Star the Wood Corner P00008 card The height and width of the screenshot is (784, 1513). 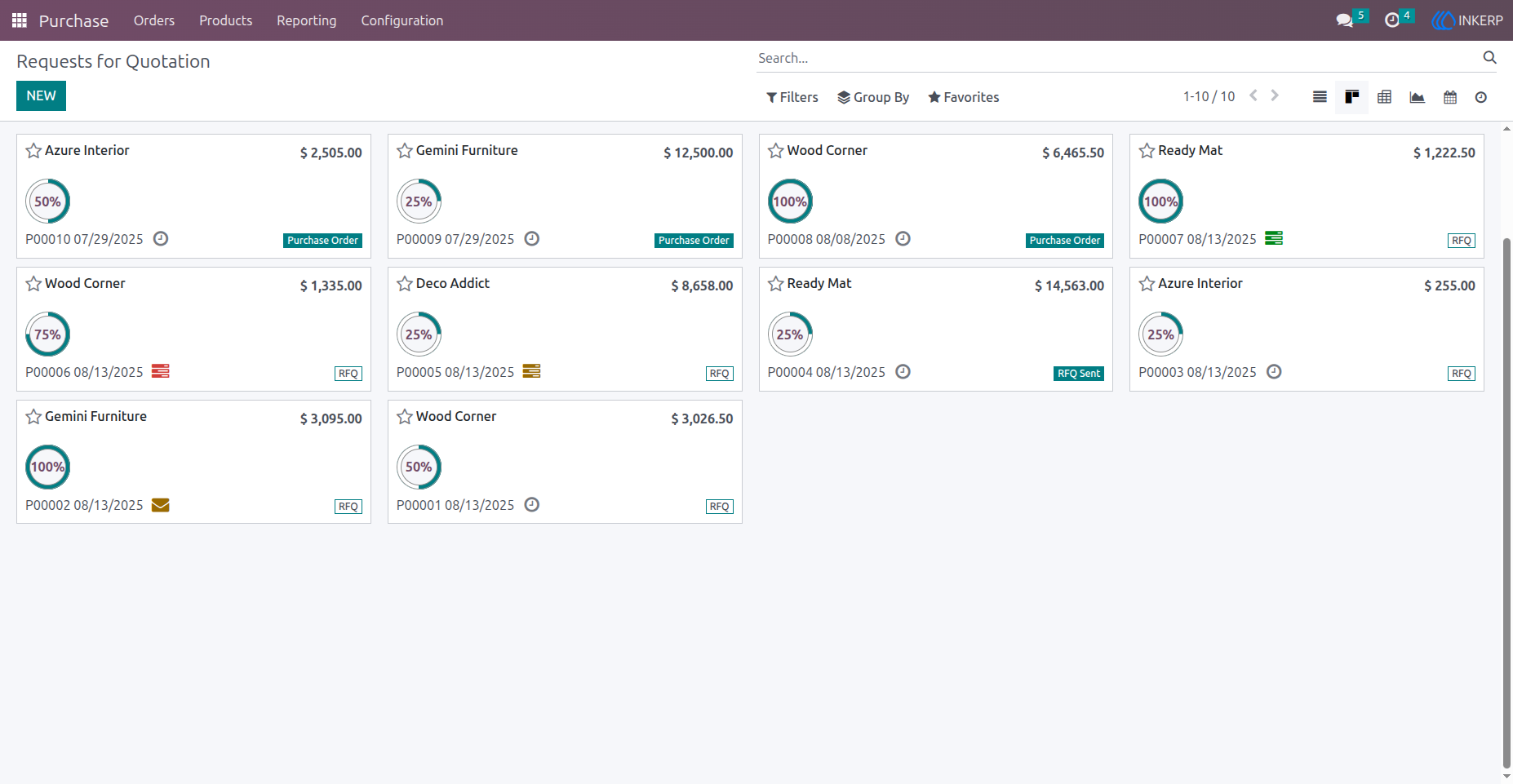click(x=776, y=150)
